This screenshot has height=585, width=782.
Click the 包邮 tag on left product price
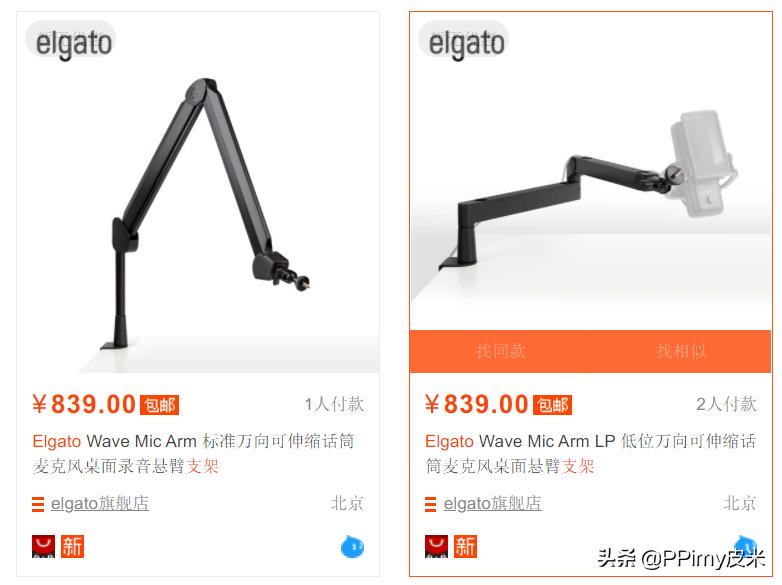click(x=160, y=405)
